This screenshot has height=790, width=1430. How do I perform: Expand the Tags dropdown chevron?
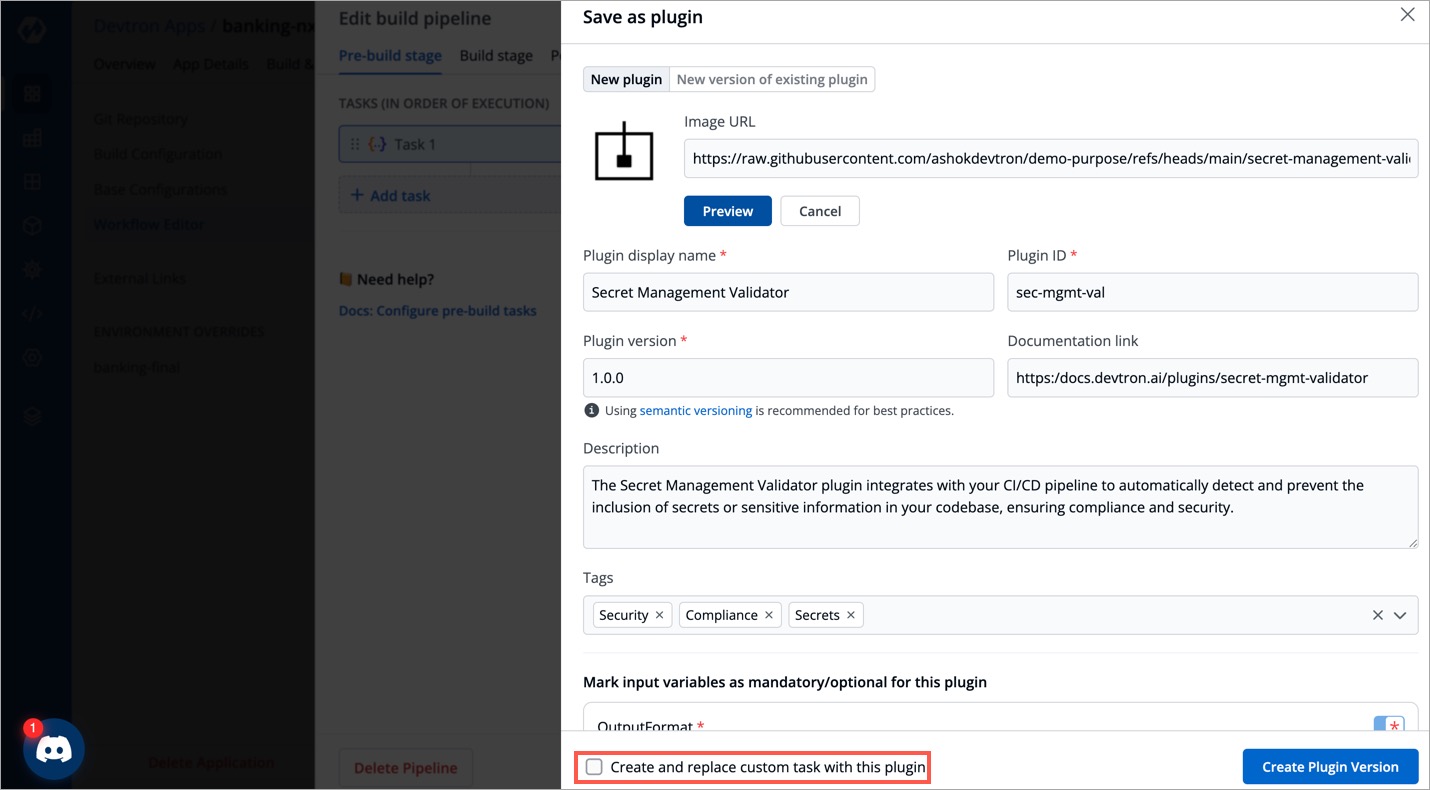point(1400,614)
